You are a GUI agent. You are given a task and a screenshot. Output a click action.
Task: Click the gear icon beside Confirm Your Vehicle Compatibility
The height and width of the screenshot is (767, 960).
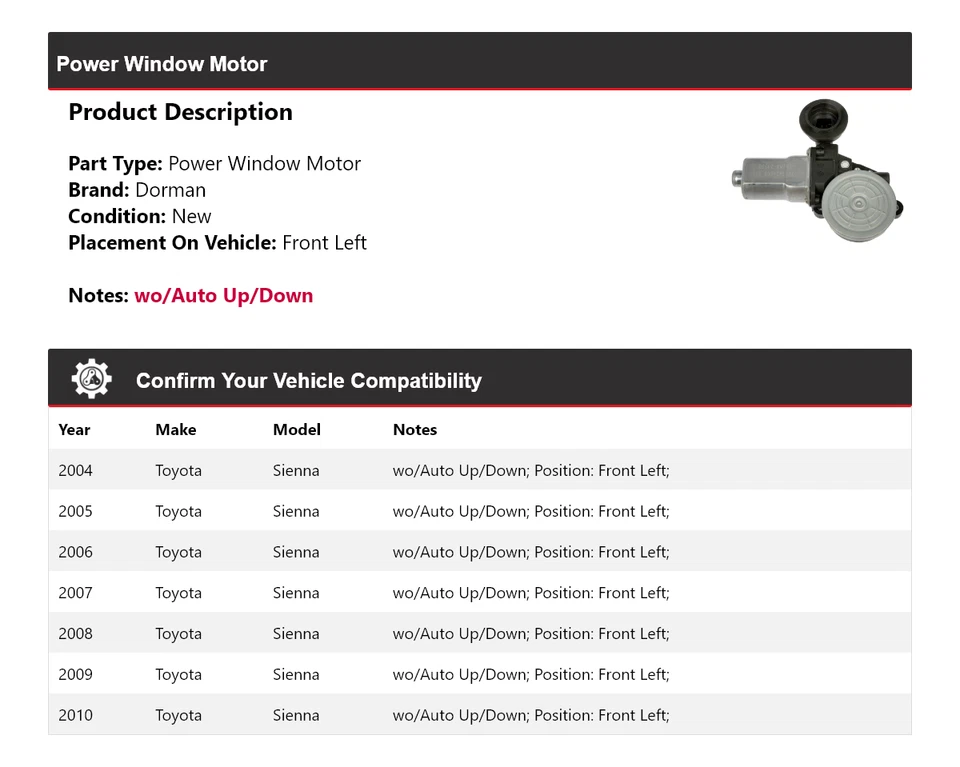92,379
